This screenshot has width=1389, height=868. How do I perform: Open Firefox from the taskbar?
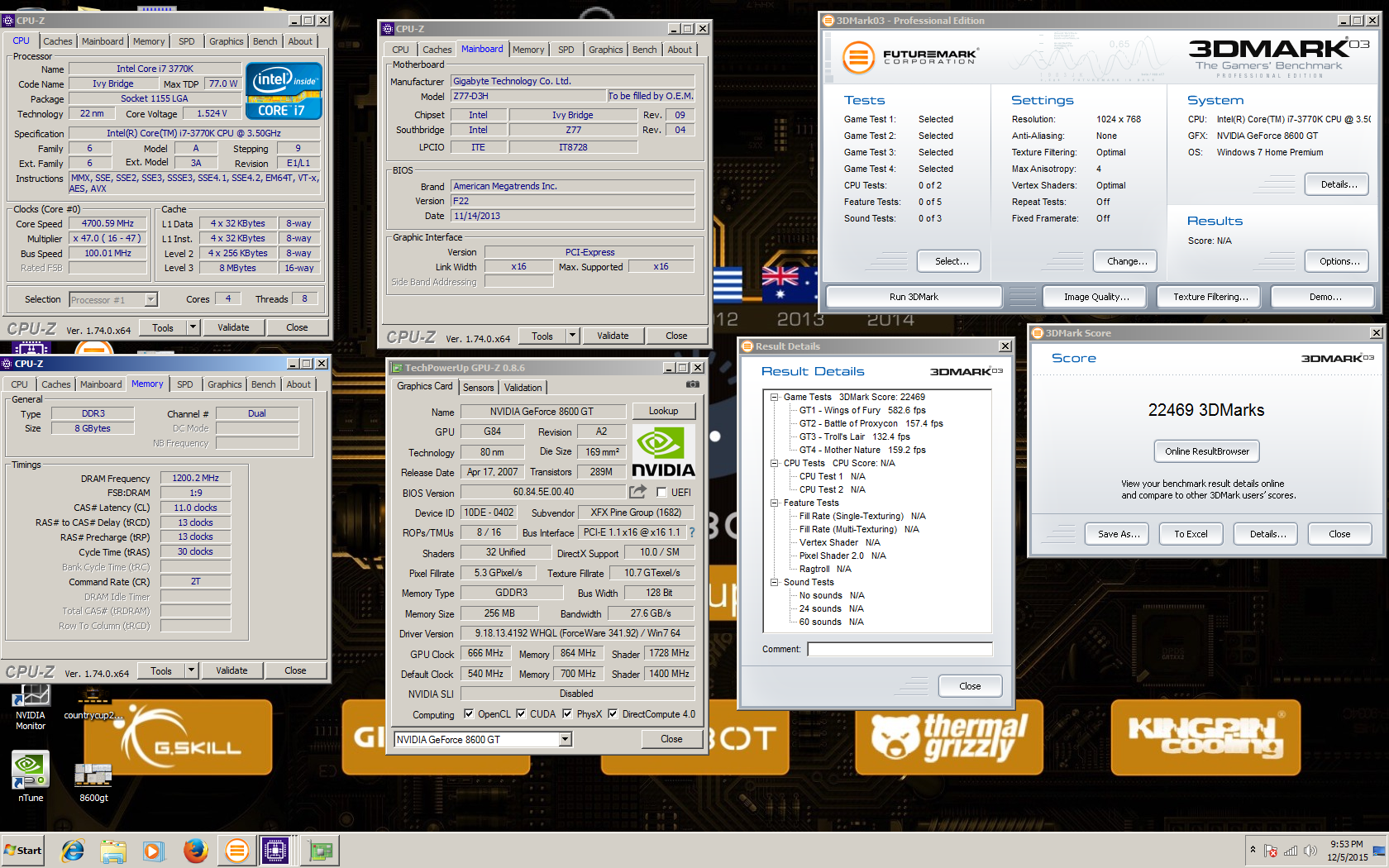tap(195, 851)
